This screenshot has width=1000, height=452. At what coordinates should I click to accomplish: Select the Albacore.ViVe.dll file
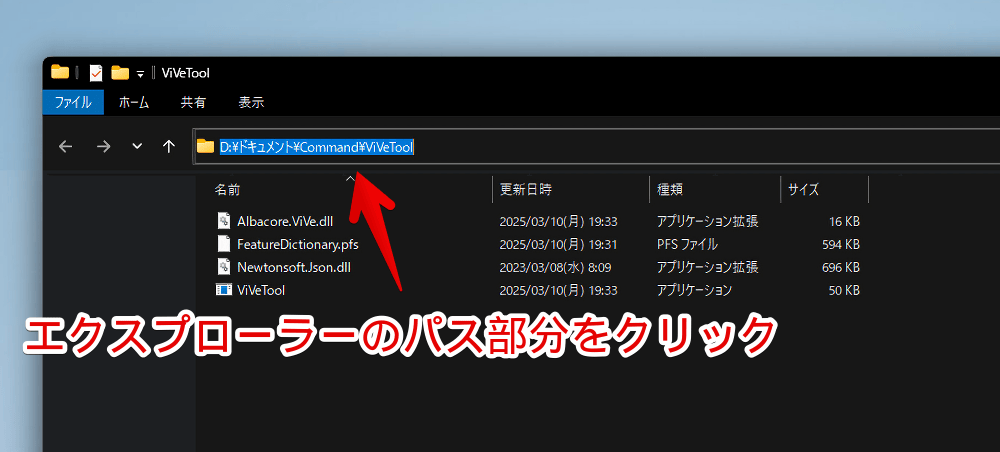tap(286, 221)
